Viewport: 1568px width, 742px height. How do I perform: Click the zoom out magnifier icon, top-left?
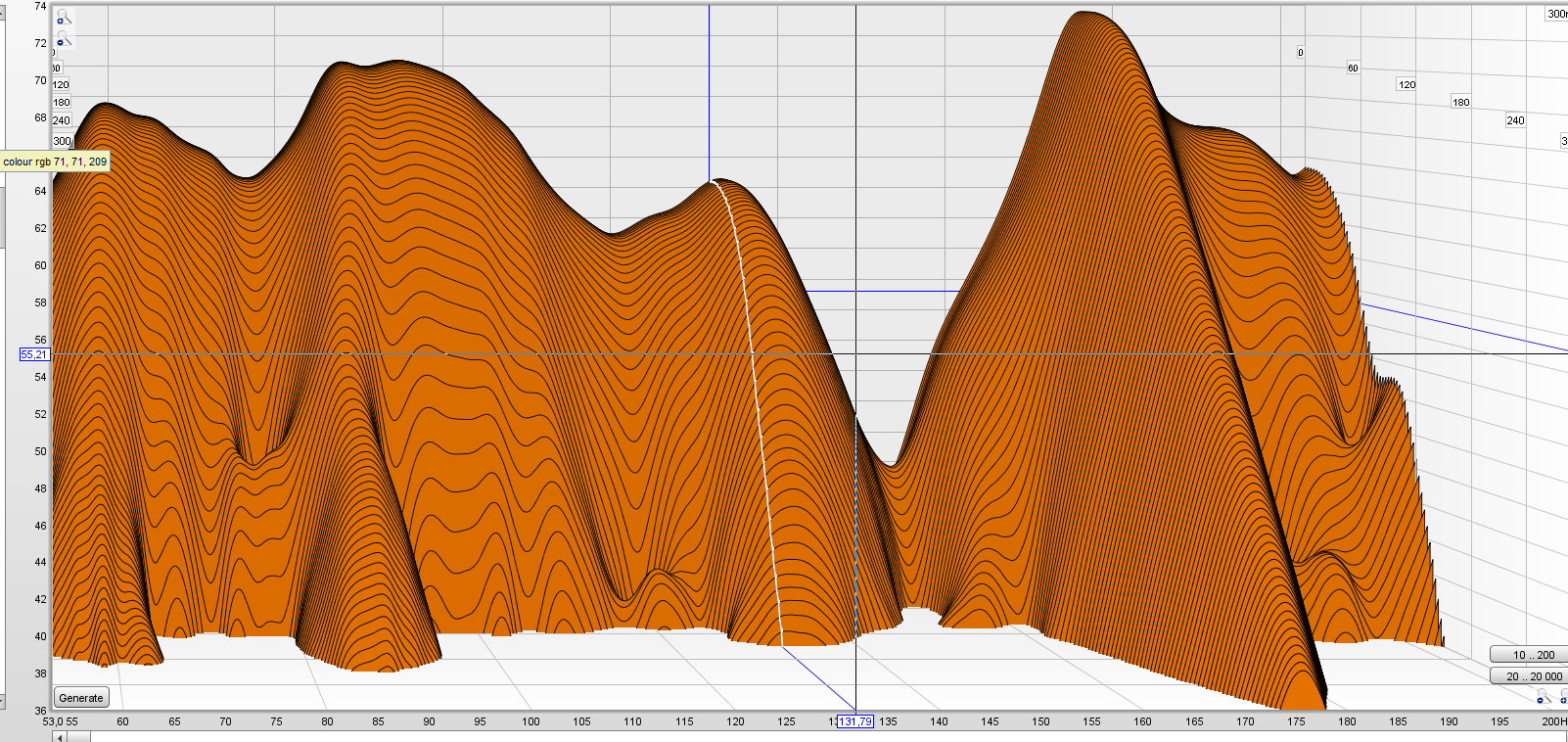click(x=63, y=40)
